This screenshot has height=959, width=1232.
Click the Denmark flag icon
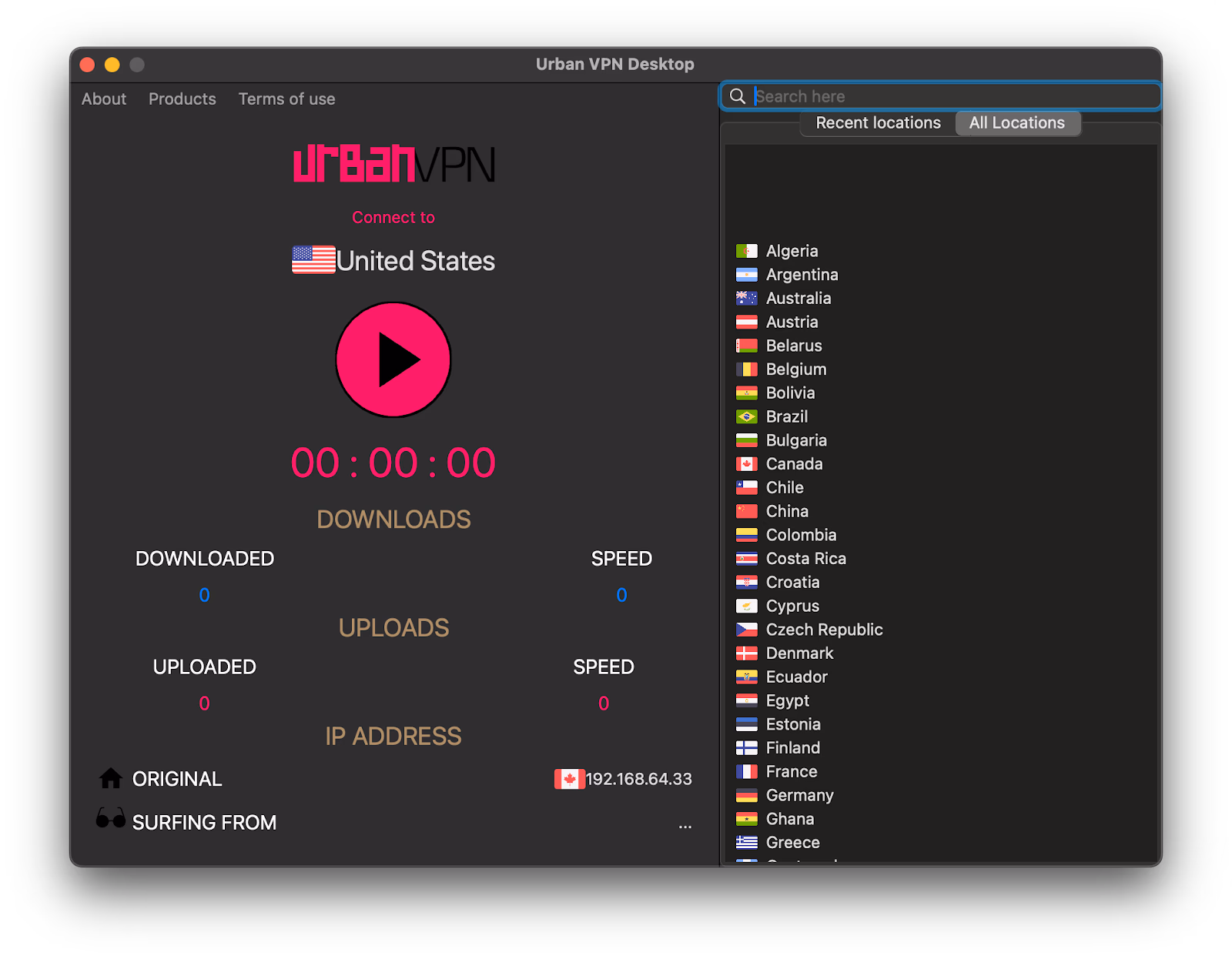(x=746, y=653)
